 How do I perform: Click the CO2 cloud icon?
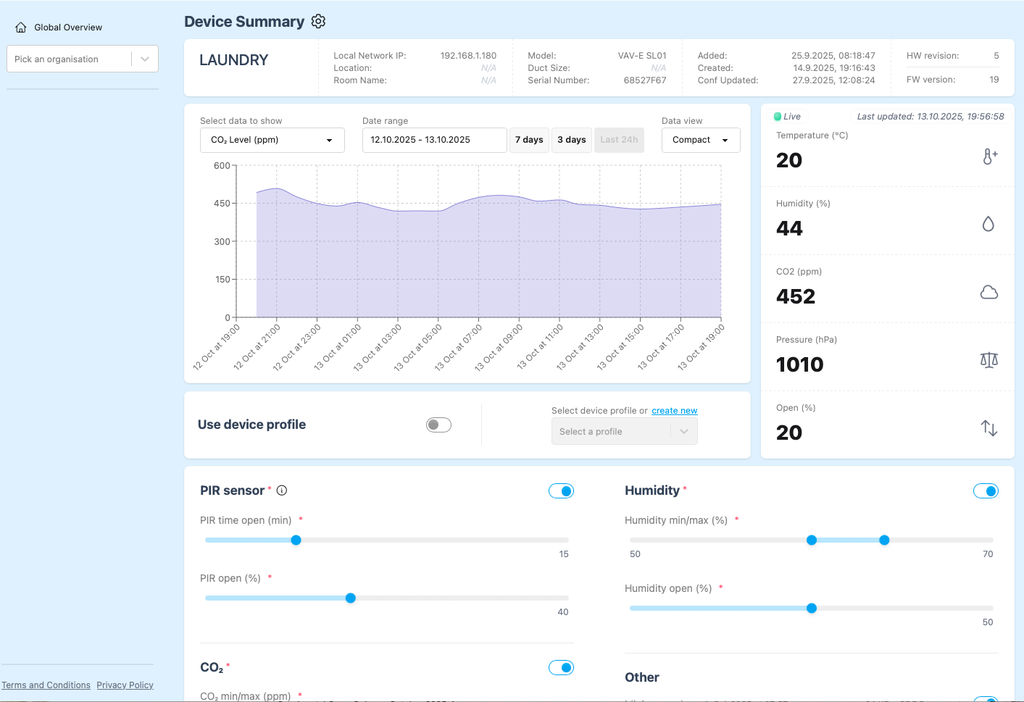click(x=988, y=292)
